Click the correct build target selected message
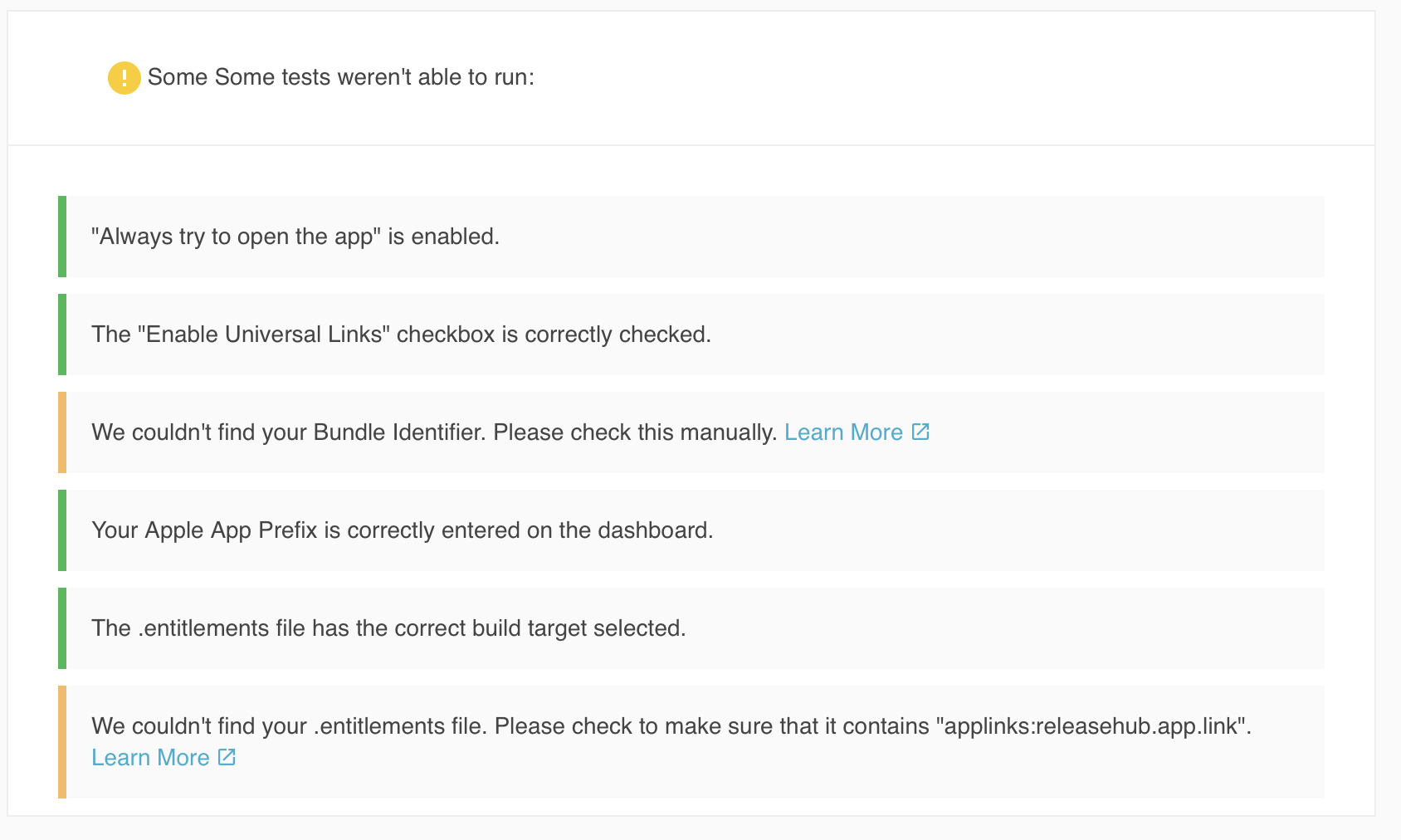The height and width of the screenshot is (840, 1401). pyautogui.click(x=388, y=628)
